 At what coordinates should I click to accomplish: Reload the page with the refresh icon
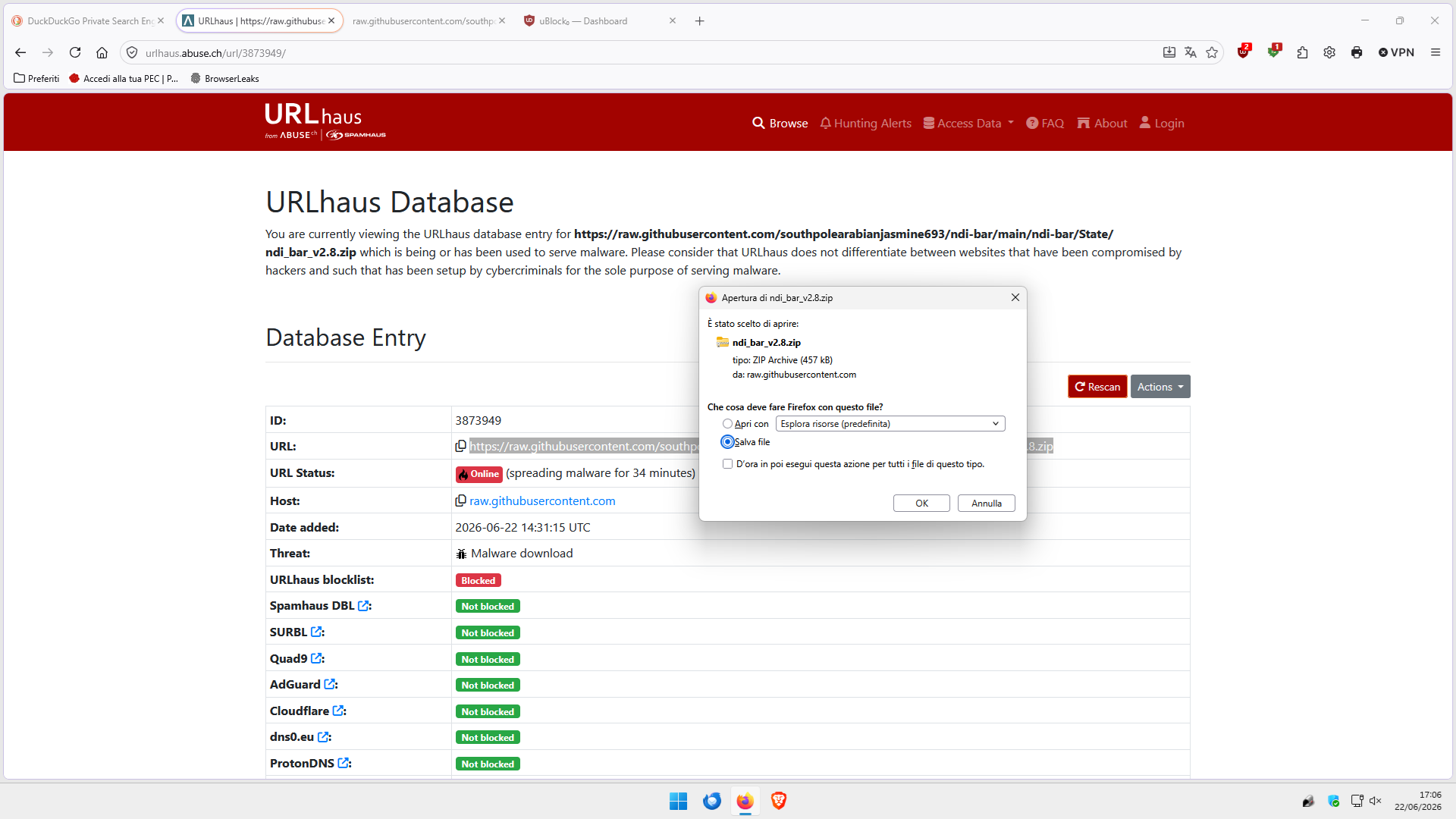click(74, 52)
